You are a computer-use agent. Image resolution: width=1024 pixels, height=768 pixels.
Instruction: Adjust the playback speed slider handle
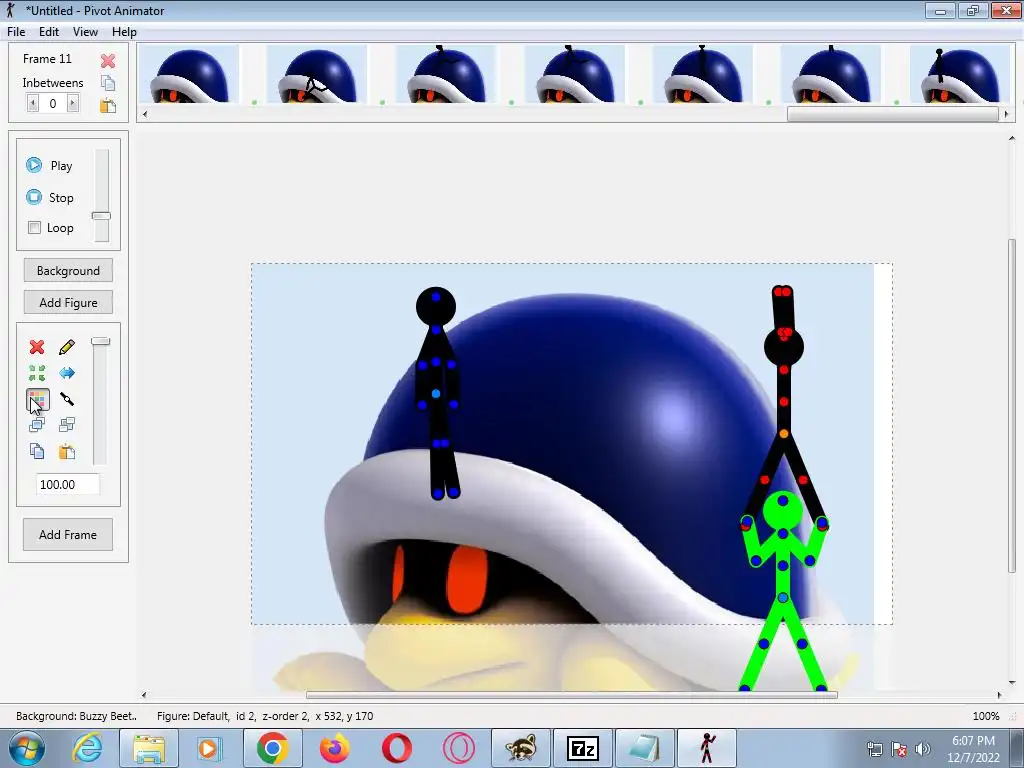[x=101, y=216]
